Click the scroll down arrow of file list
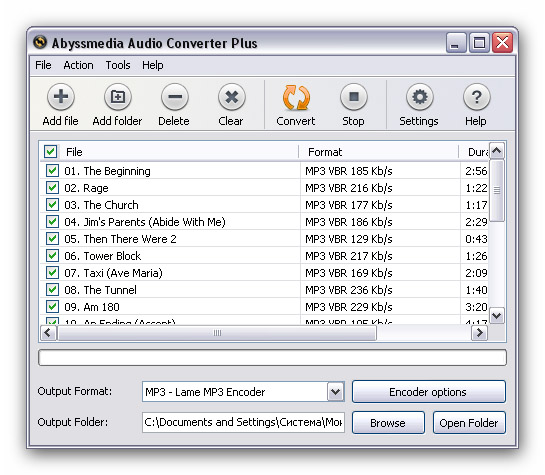The height and width of the screenshot is (475, 545). [497, 316]
